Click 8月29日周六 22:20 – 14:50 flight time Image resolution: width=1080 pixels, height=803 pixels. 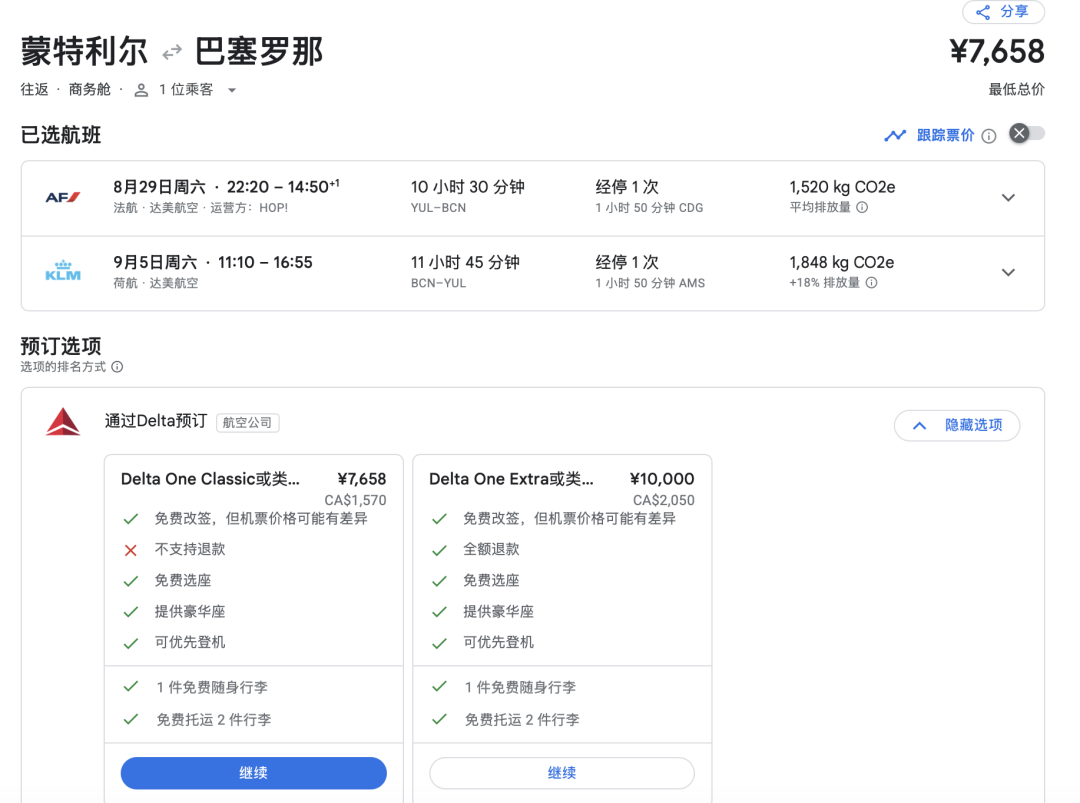[226, 187]
